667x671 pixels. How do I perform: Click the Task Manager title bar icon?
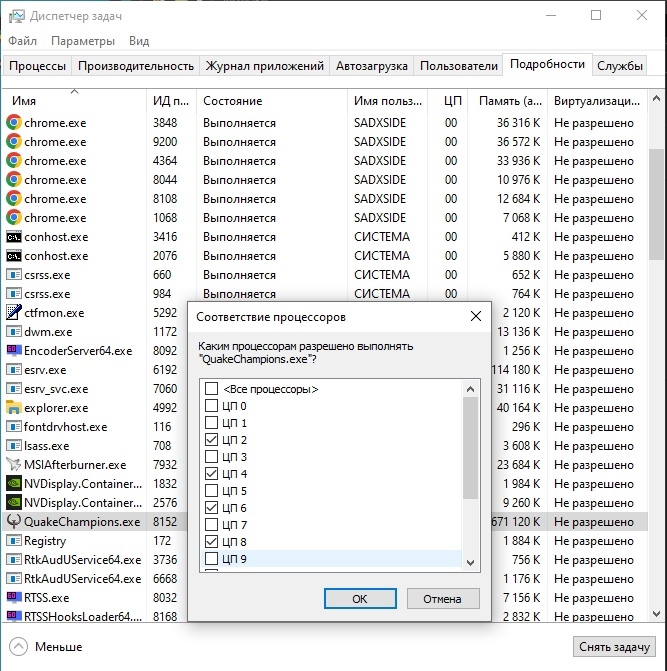pyautogui.click(x=17, y=16)
